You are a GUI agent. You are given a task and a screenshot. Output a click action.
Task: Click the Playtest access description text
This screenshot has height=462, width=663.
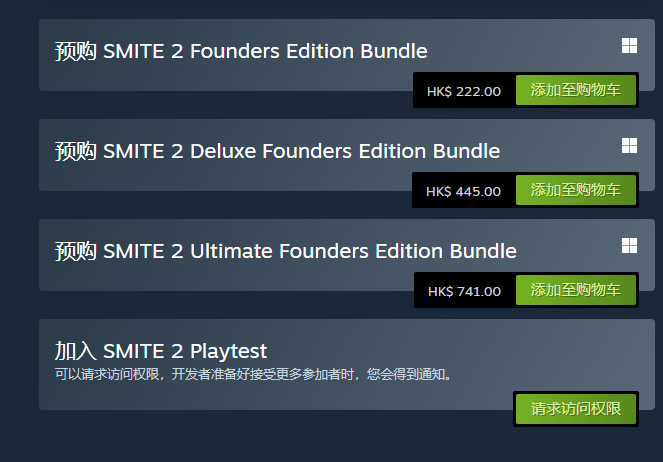[254, 374]
